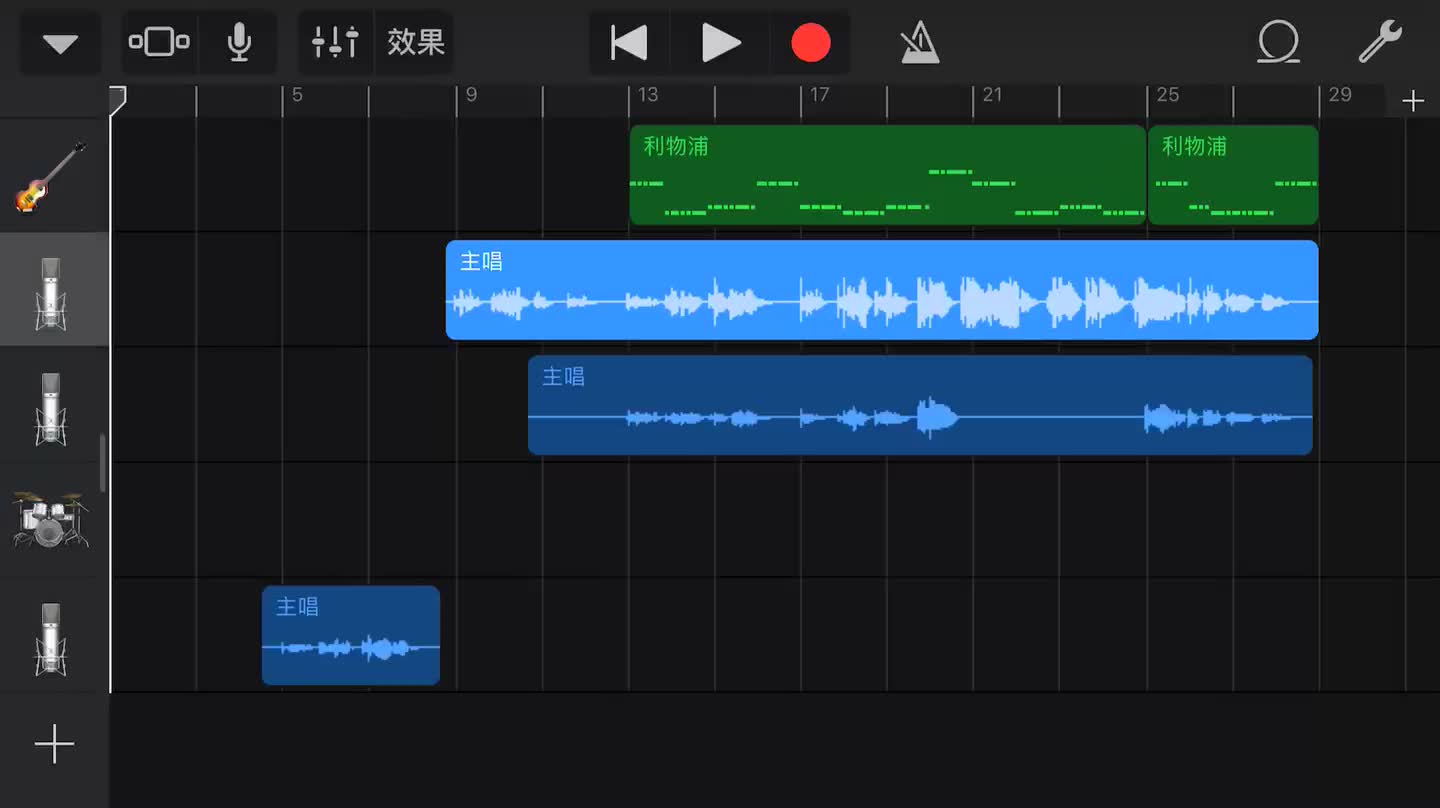The height and width of the screenshot is (808, 1440).
Task: Go to the beginning of the song
Action: 629,43
